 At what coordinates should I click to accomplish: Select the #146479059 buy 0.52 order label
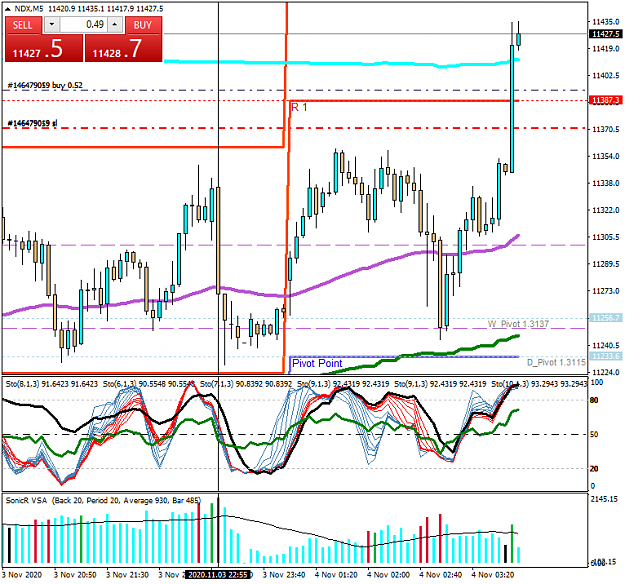pyautogui.click(x=45, y=85)
